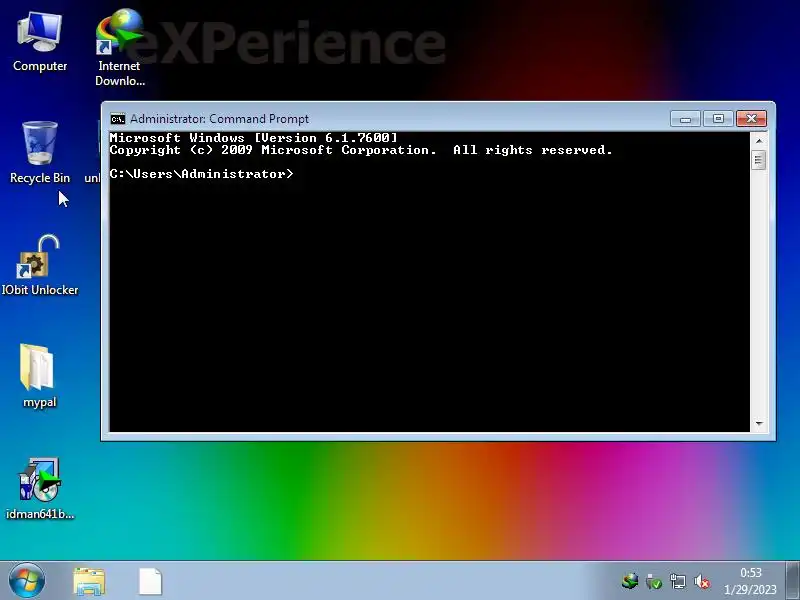Open the Command Prompt system menu icon

[117, 119]
